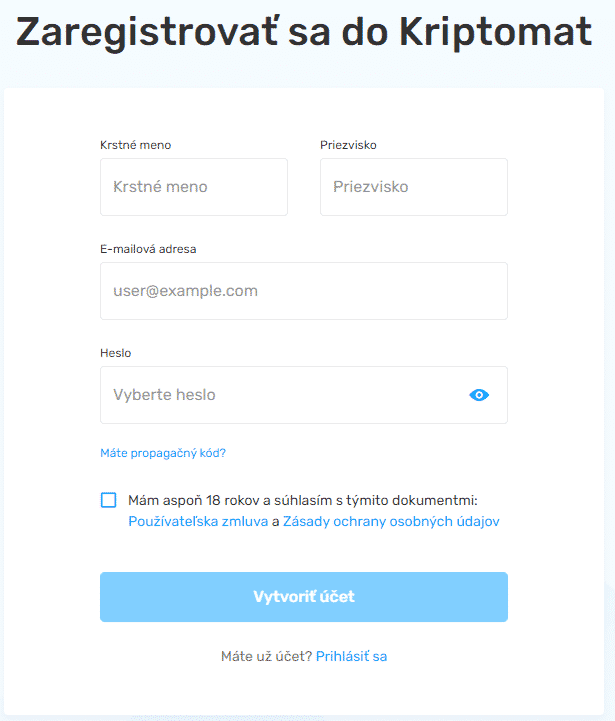This screenshot has width=615, height=721.
Task: Focus the Priezvisko text box
Action: 413,187
